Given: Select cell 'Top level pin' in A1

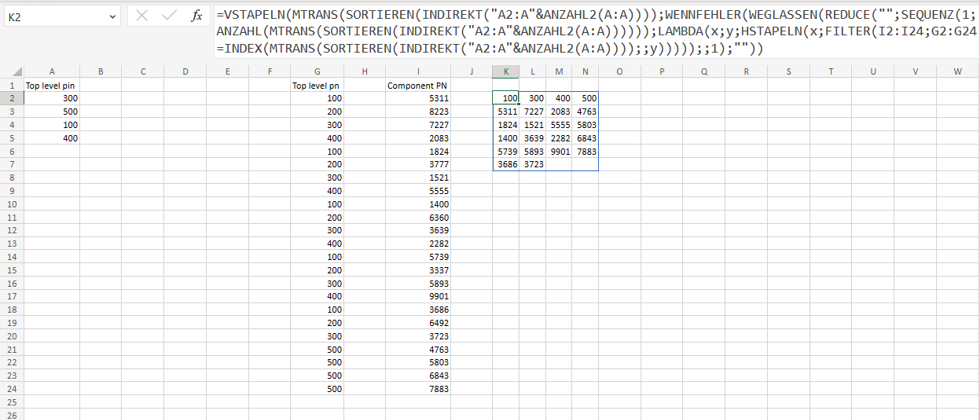Looking at the screenshot, I should click(52, 85).
